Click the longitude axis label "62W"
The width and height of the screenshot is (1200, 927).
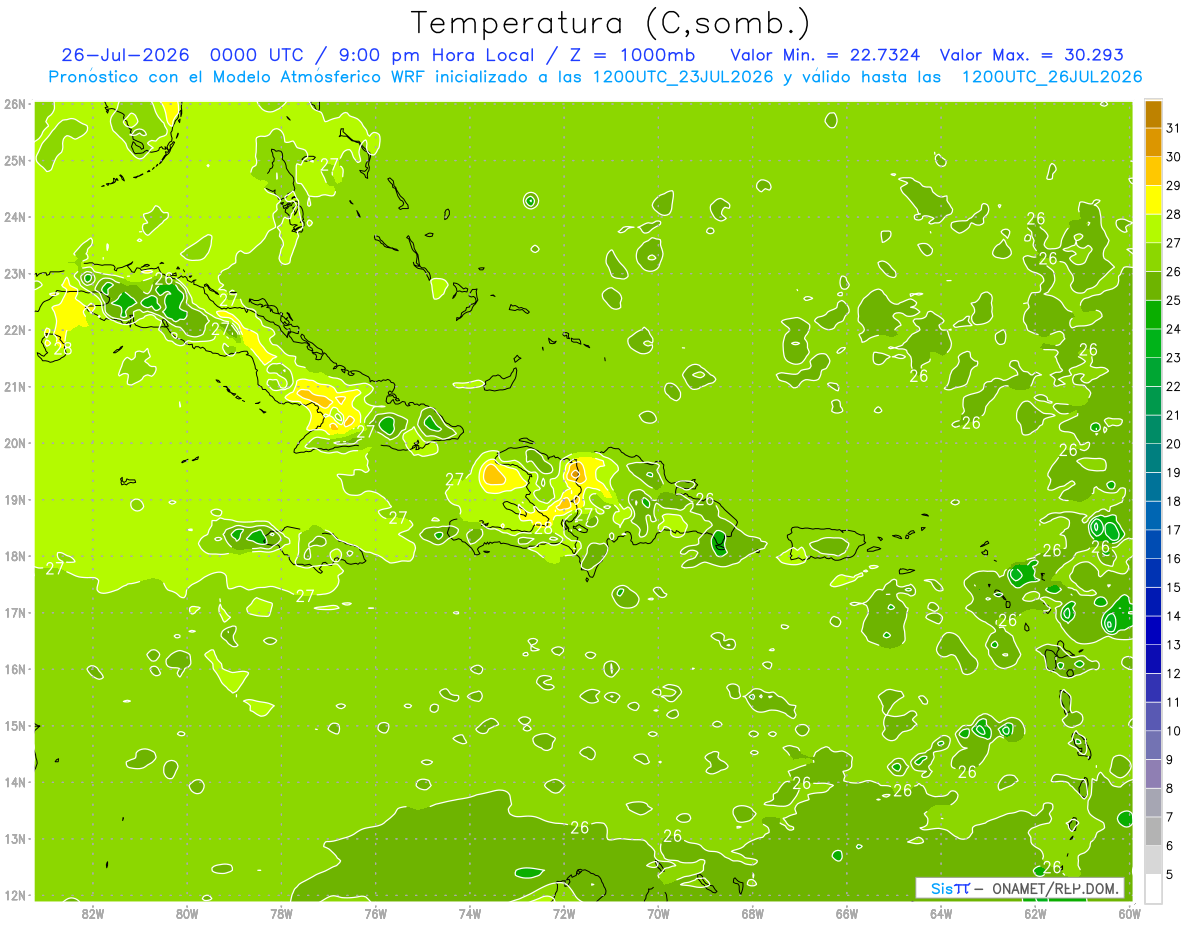pos(1036,914)
